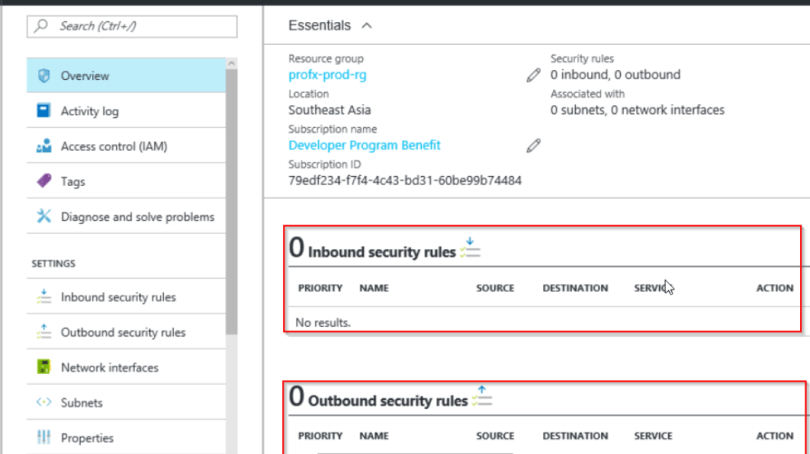Click the purple Tags icon

click(x=43, y=182)
